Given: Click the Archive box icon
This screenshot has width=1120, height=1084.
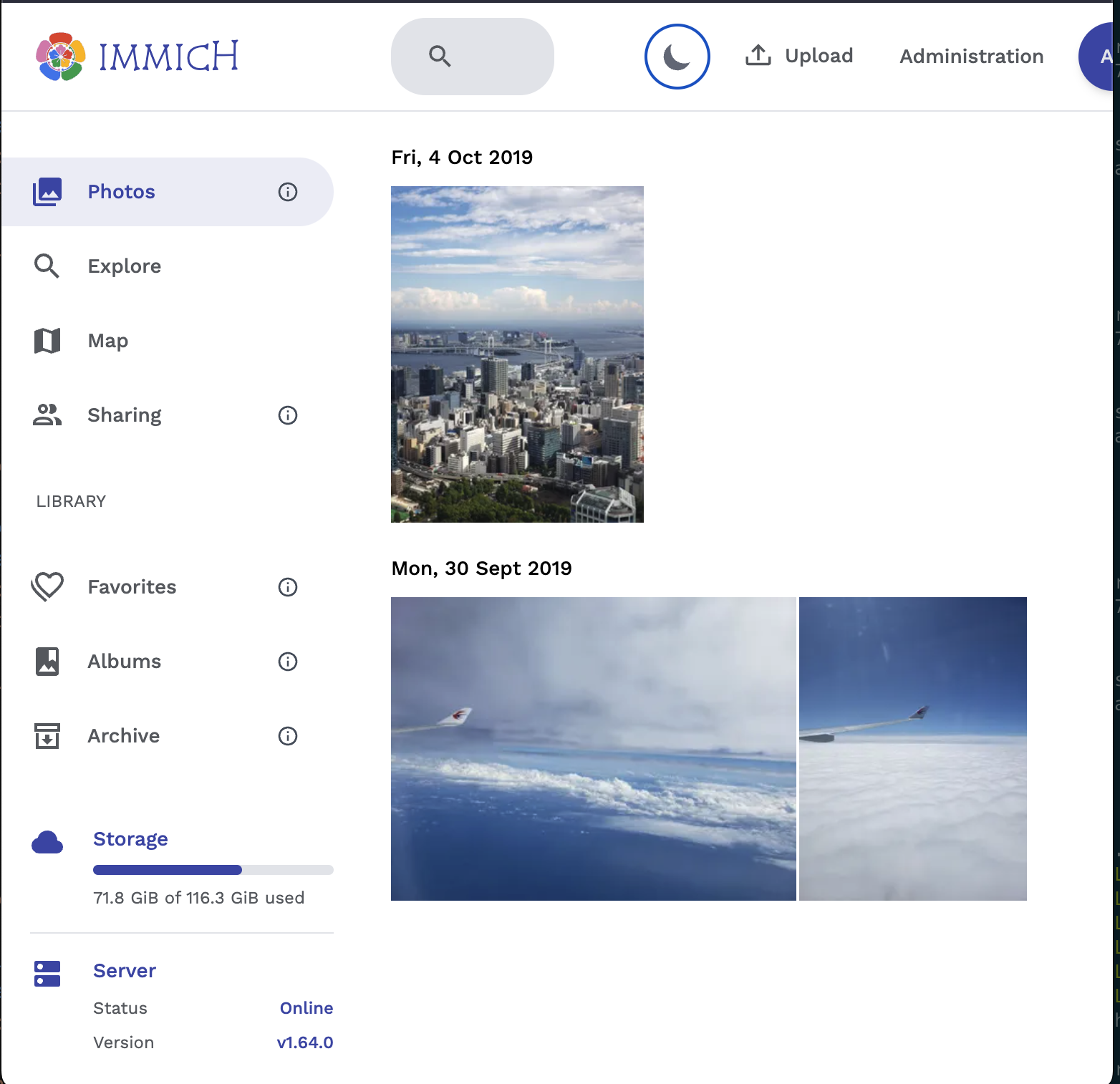Looking at the screenshot, I should pyautogui.click(x=47, y=736).
